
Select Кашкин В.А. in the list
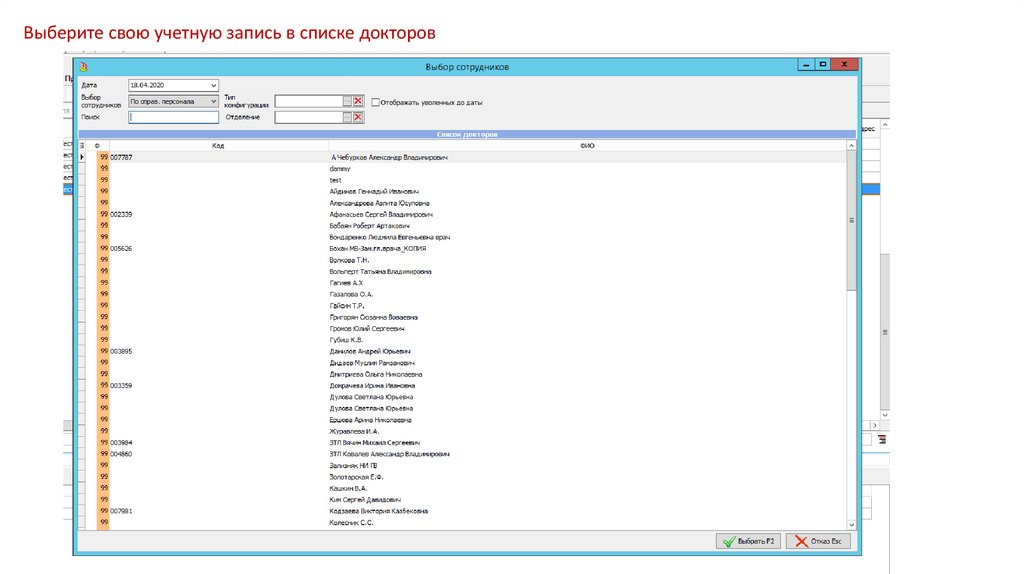348,488
